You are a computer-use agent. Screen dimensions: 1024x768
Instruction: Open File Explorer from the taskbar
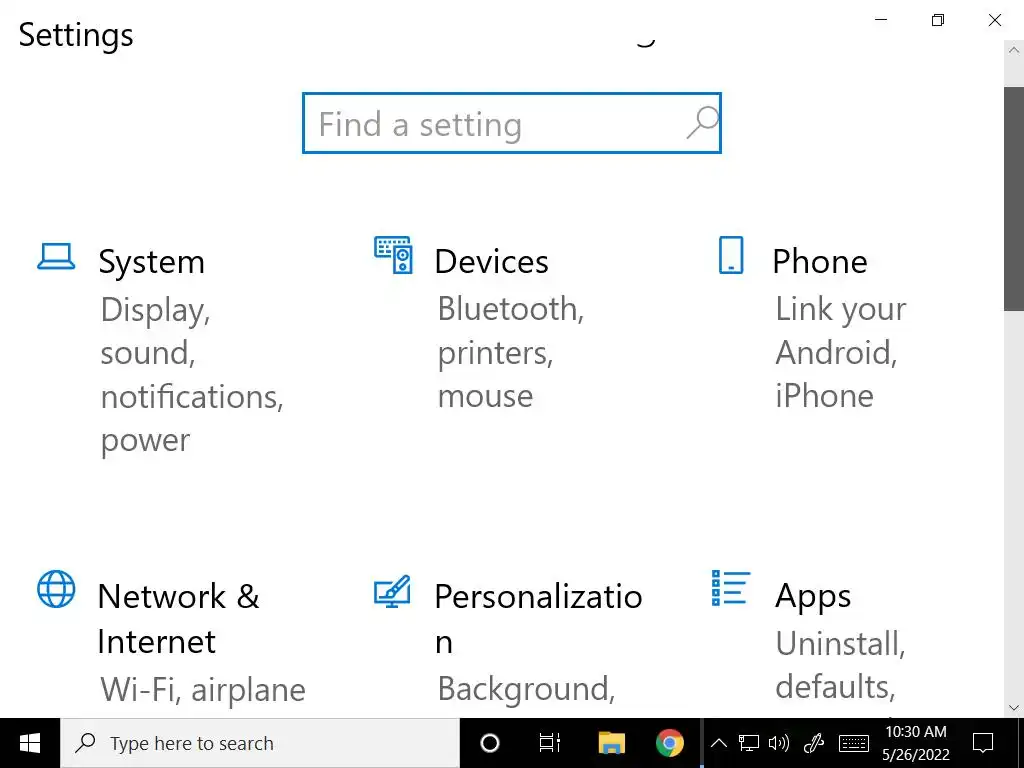tap(611, 743)
